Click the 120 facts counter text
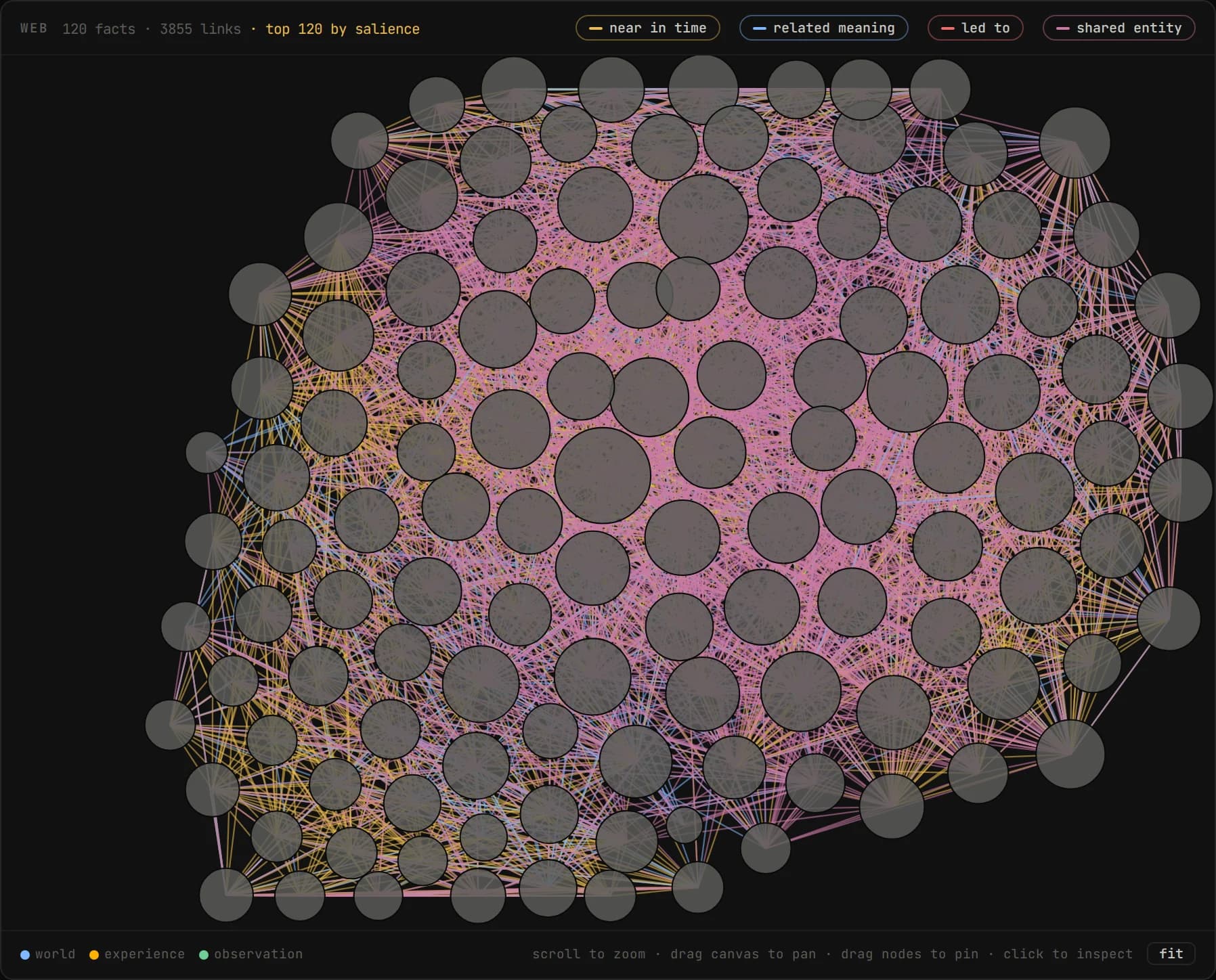The width and height of the screenshot is (1216, 980). [x=99, y=29]
